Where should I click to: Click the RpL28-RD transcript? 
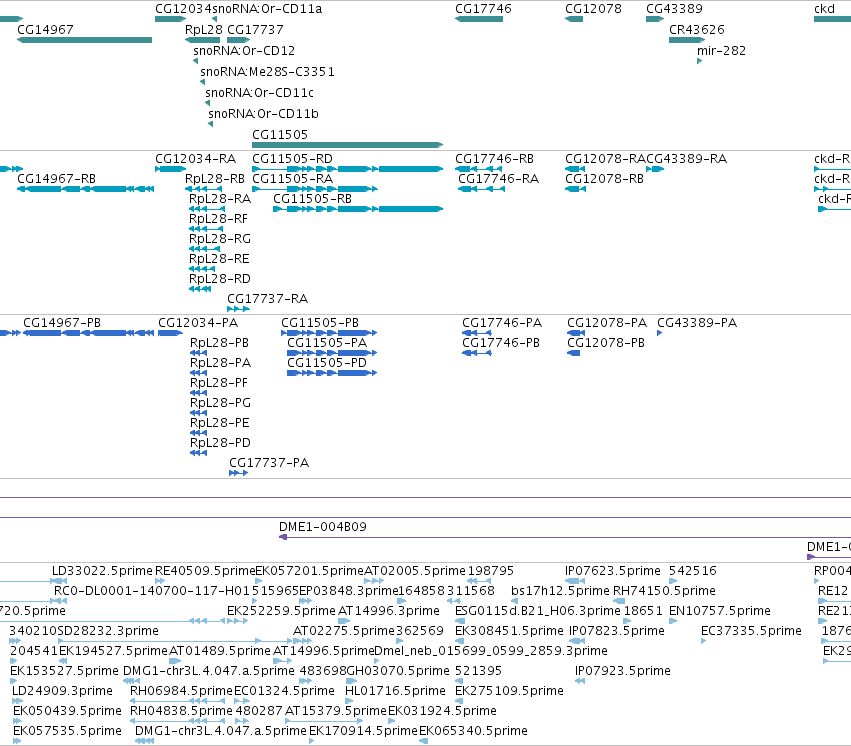(200, 289)
